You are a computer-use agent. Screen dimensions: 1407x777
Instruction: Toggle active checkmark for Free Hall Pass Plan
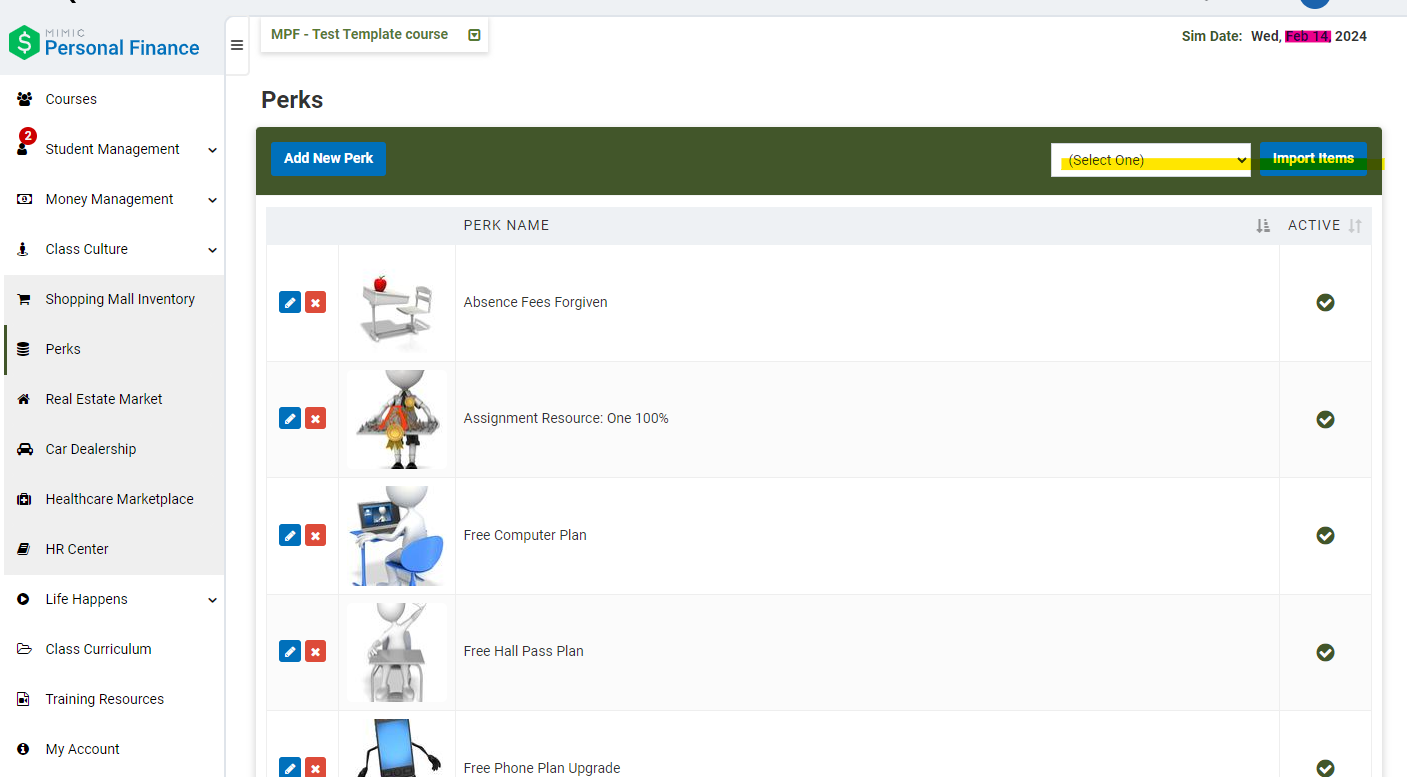(x=1325, y=652)
